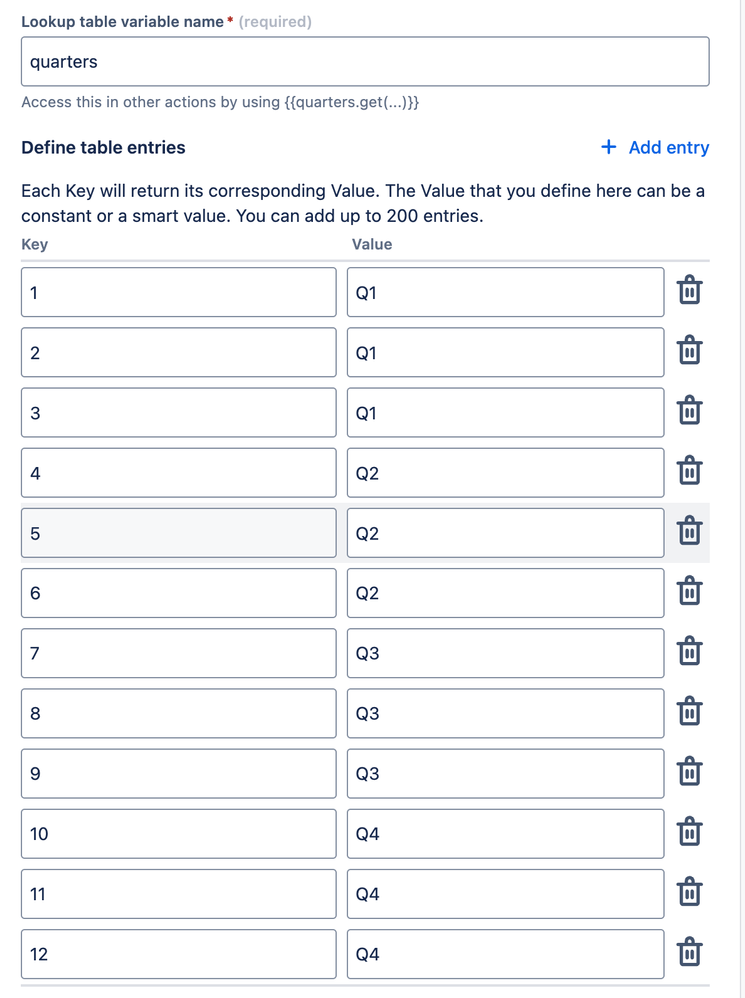This screenshot has height=998, width=745.
Task: Remove the row mapping 5 to Q2
Action: [689, 532]
